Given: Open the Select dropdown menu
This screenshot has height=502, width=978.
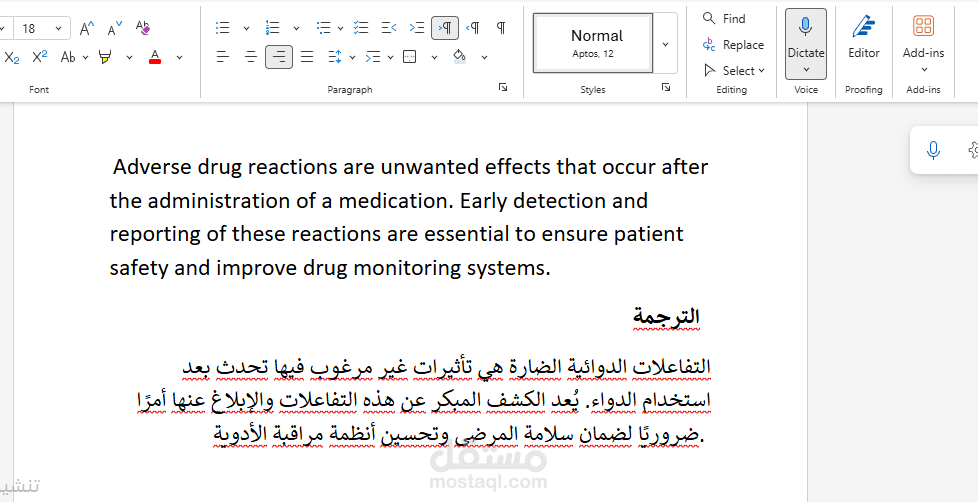Looking at the screenshot, I should point(734,70).
